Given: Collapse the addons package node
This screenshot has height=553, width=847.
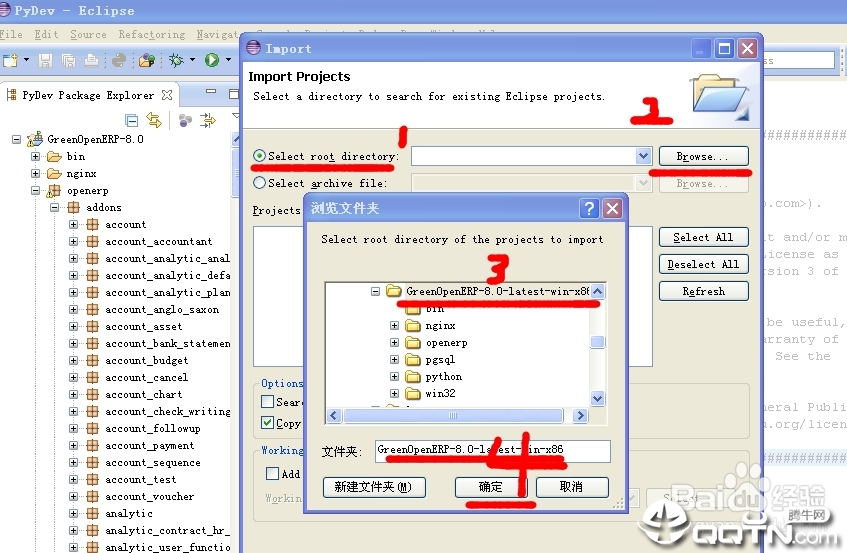Looking at the screenshot, I should click(x=55, y=207).
